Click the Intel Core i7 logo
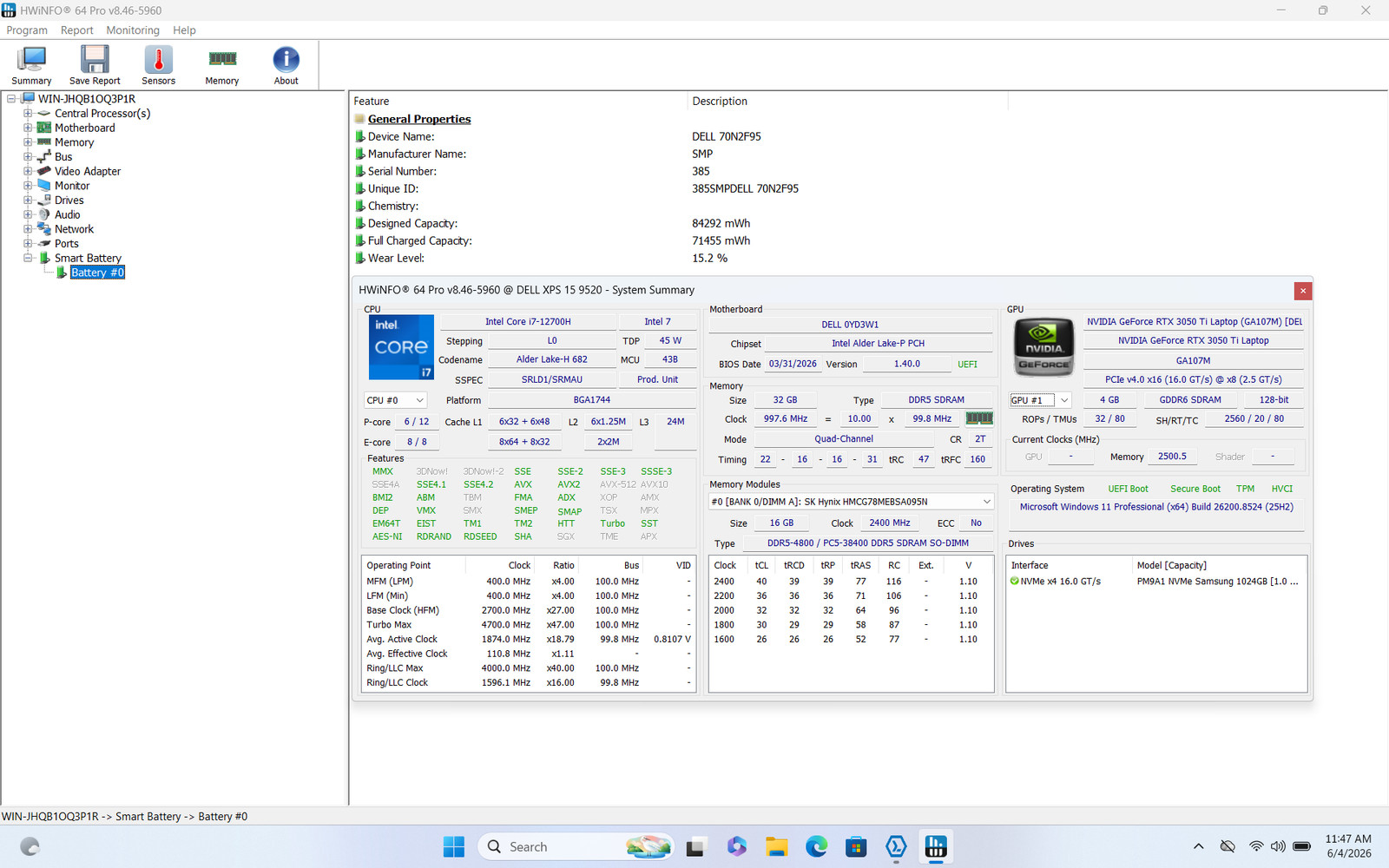The image size is (1389, 868). pyautogui.click(x=401, y=347)
